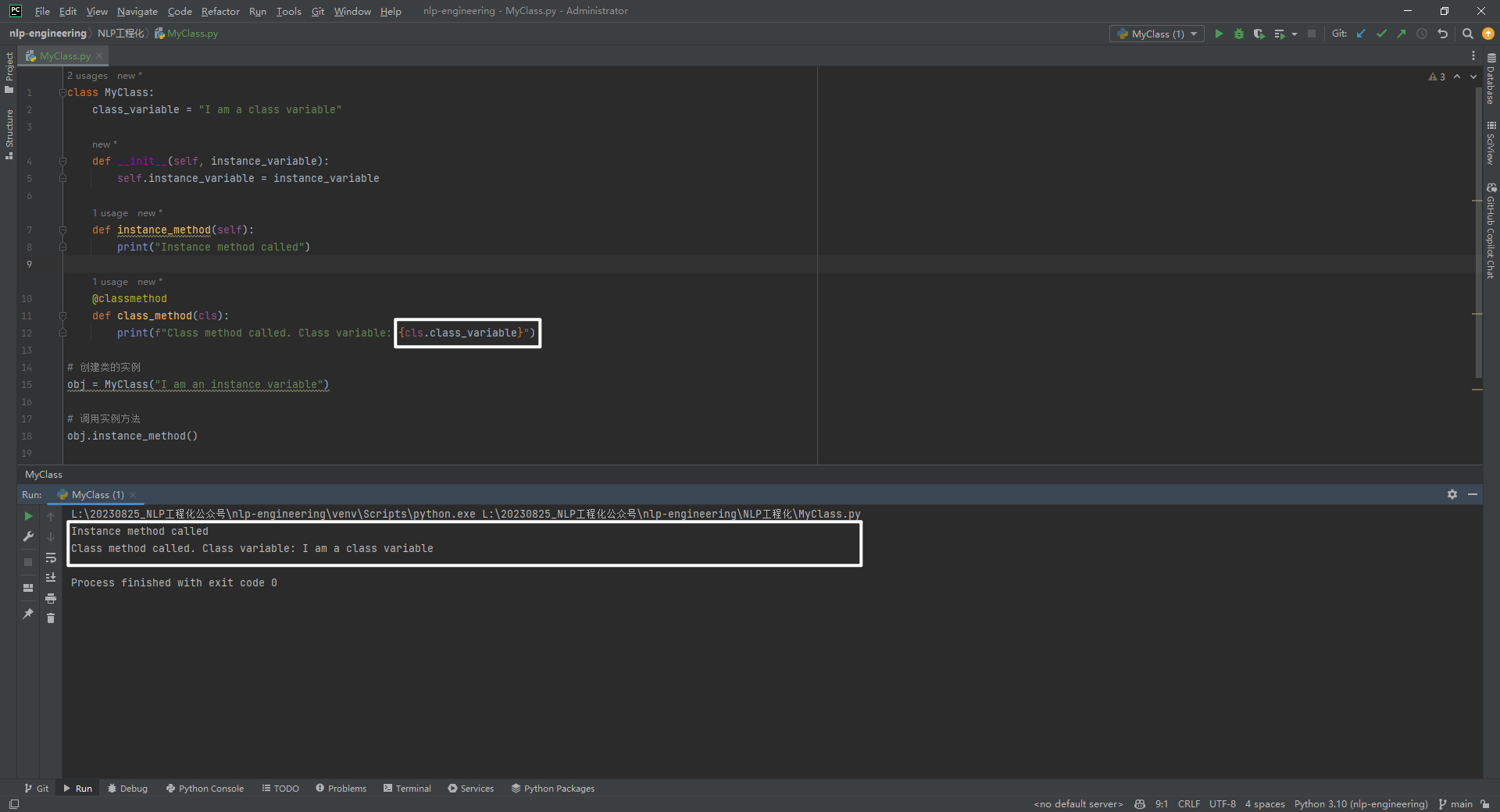Click the editor vertical scrollbar
The width and height of the screenshot is (1500, 812).
coord(1477,234)
